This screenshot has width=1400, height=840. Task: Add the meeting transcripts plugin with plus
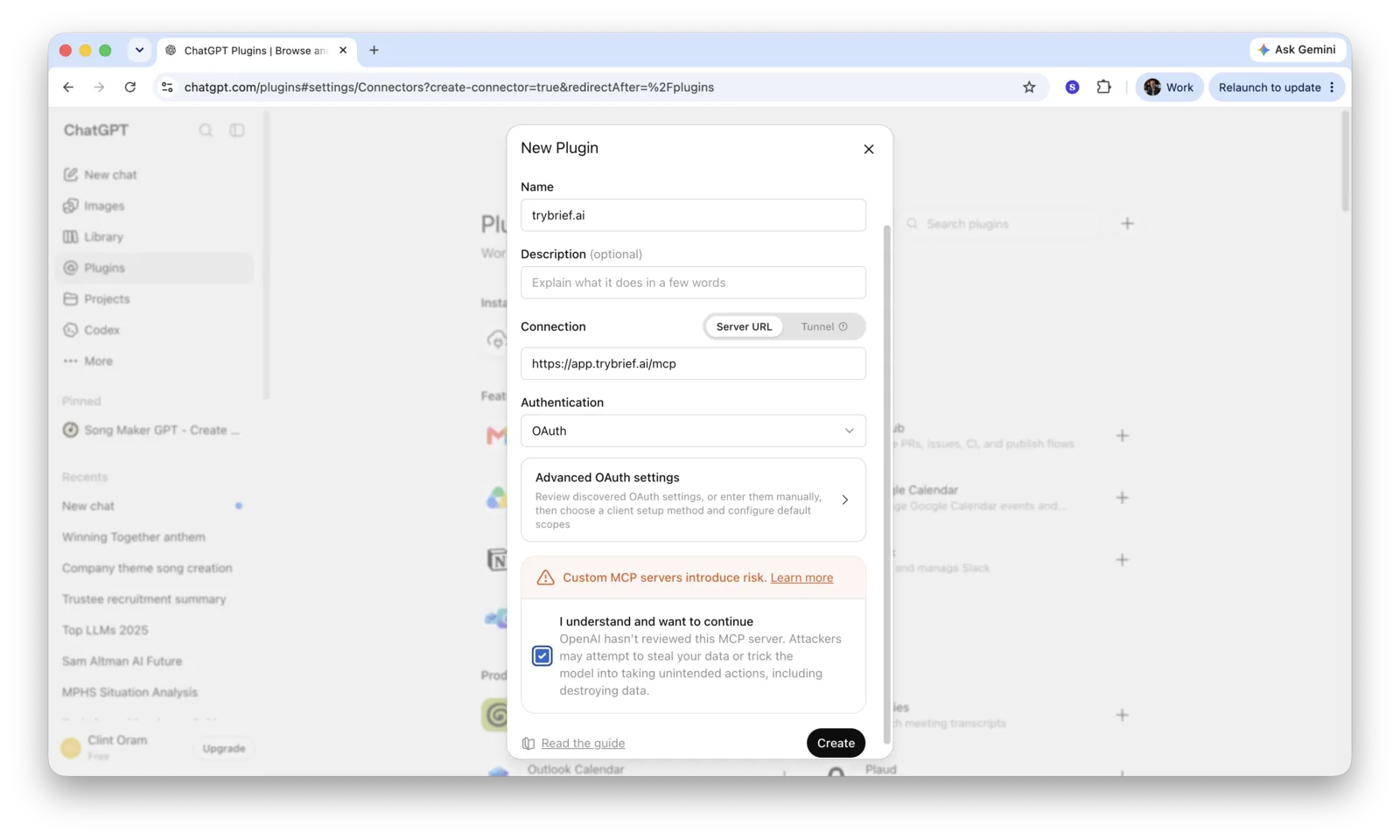[x=1122, y=716]
